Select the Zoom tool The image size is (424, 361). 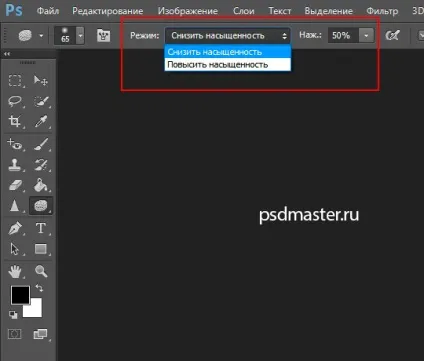[x=41, y=271]
